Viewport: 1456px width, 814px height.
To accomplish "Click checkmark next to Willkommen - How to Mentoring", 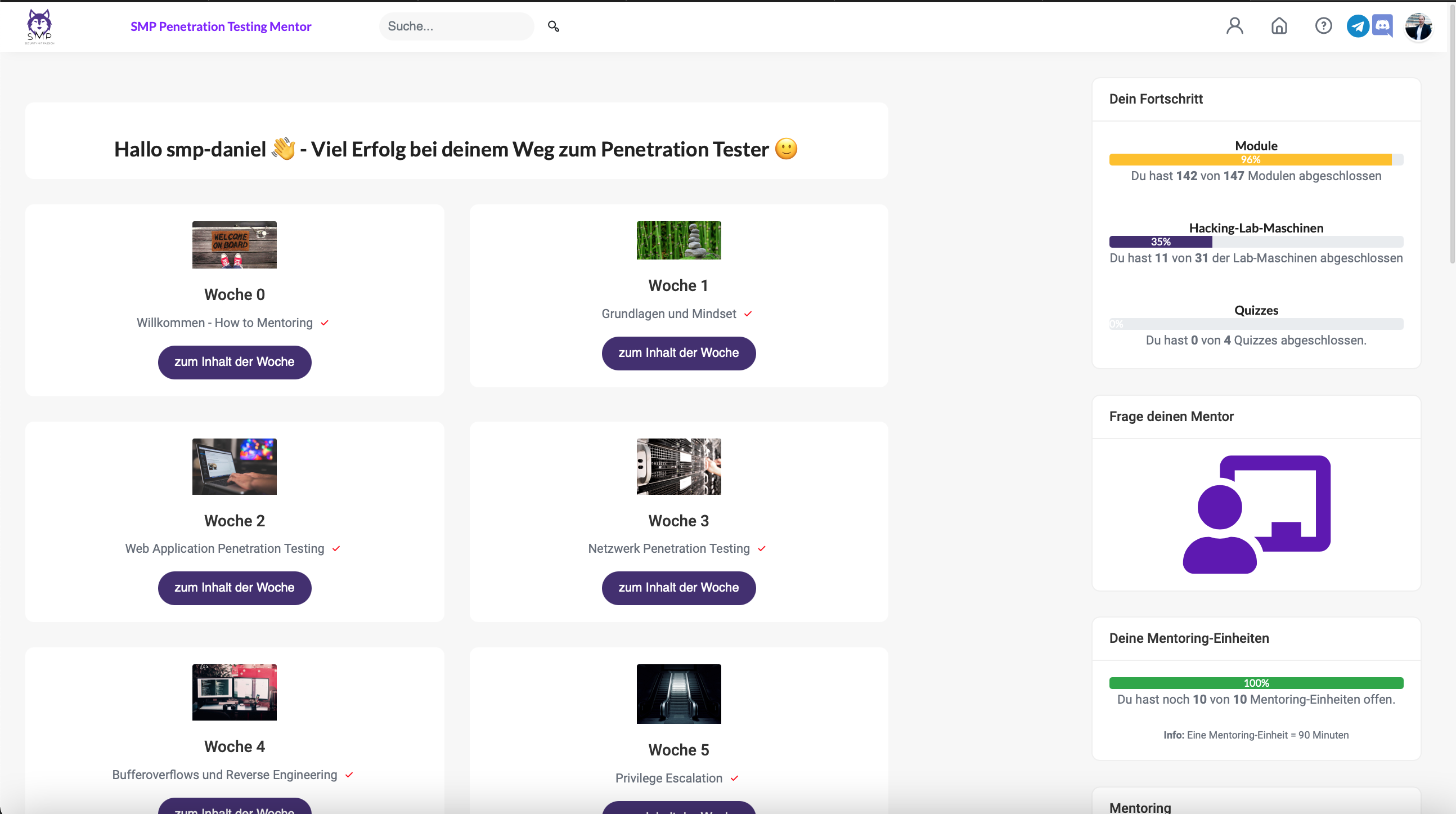I will coord(325,323).
